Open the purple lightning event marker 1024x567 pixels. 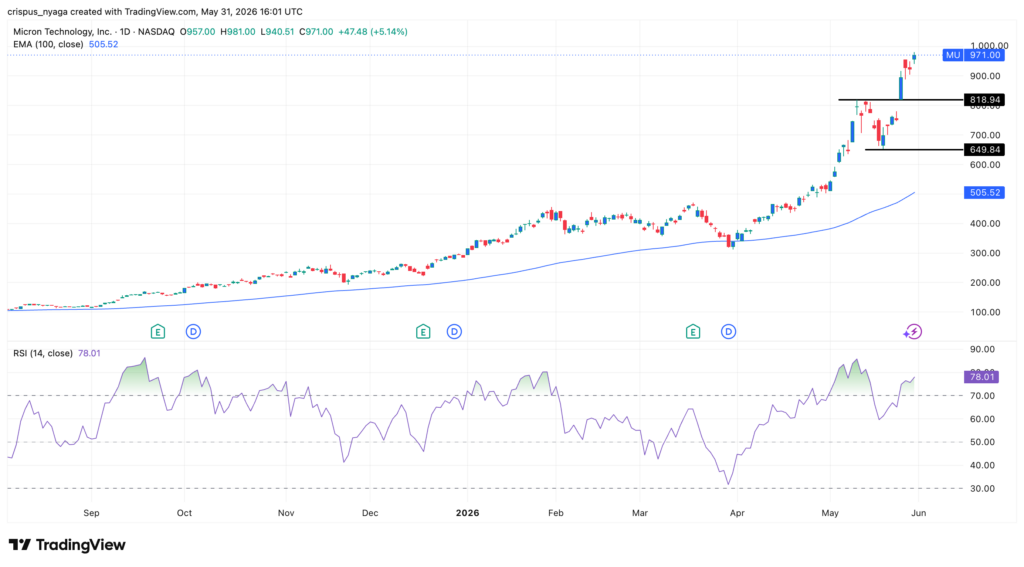(x=913, y=332)
